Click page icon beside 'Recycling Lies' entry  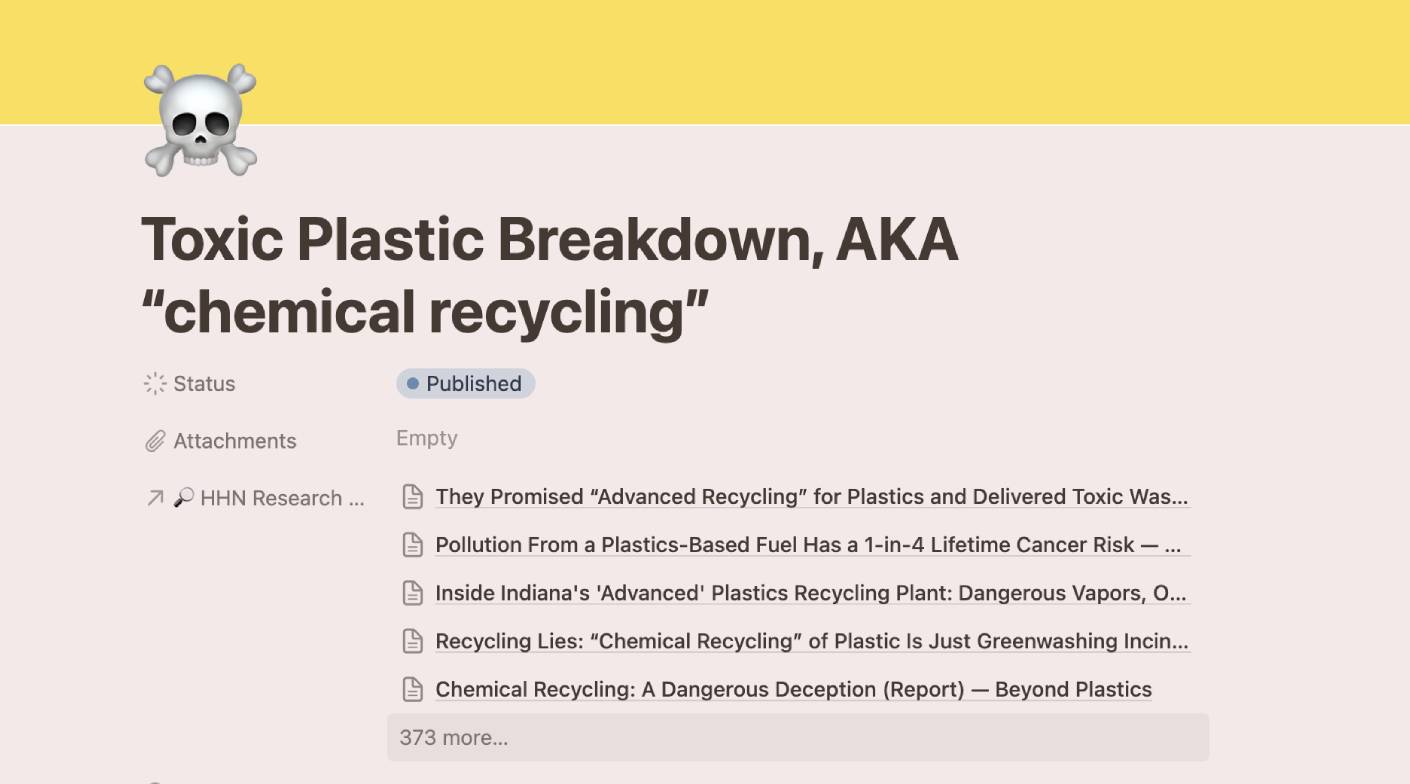[x=412, y=641]
